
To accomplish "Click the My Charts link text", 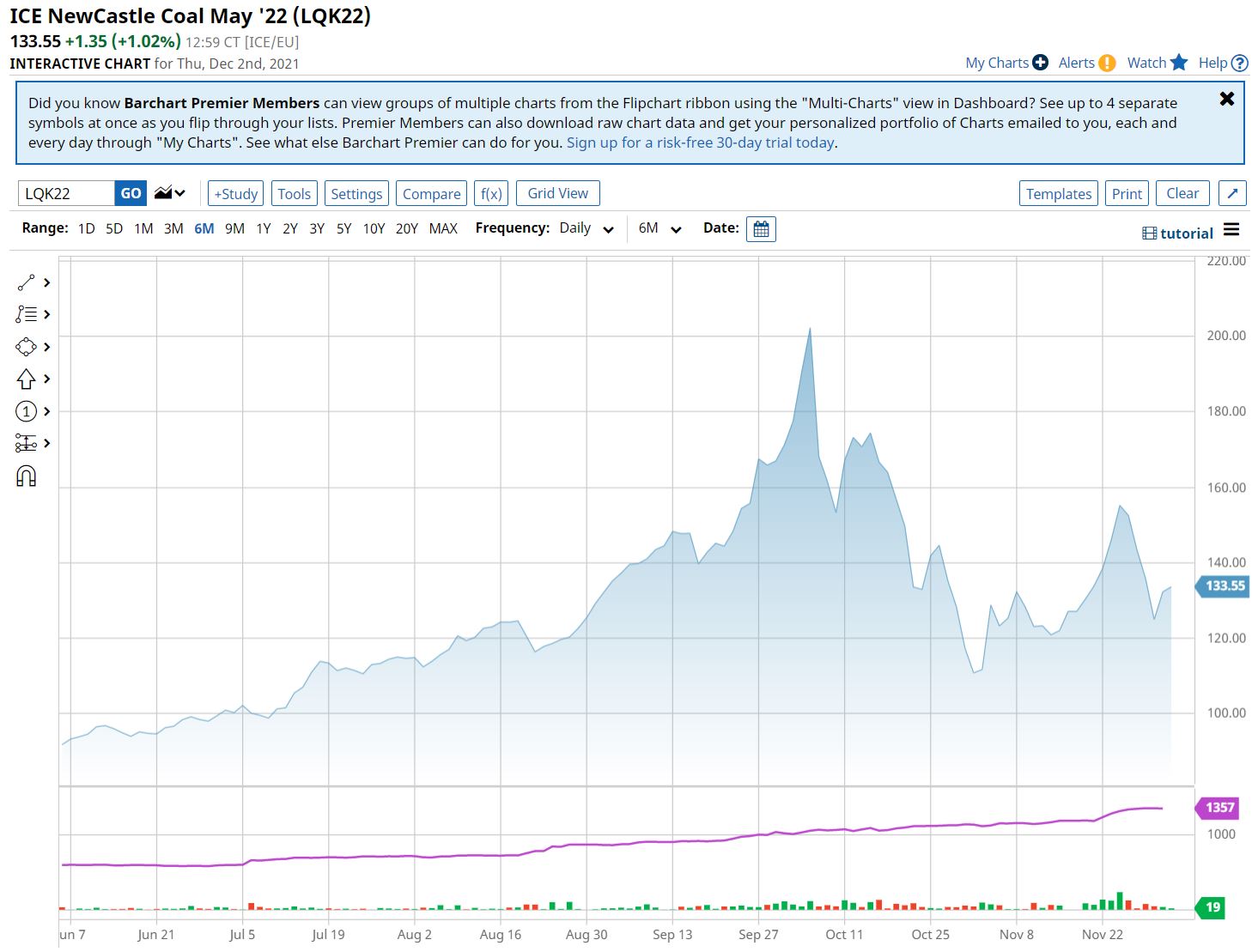I will (x=997, y=63).
